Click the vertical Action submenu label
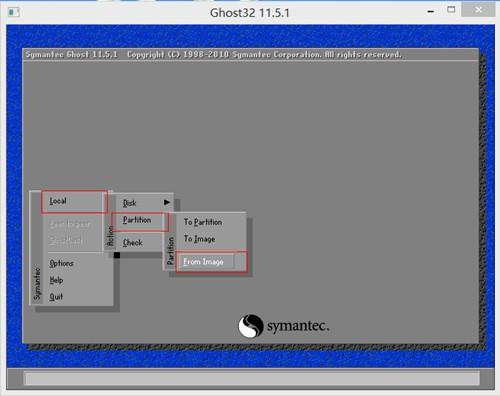This screenshot has height=396, width=500. pos(110,236)
